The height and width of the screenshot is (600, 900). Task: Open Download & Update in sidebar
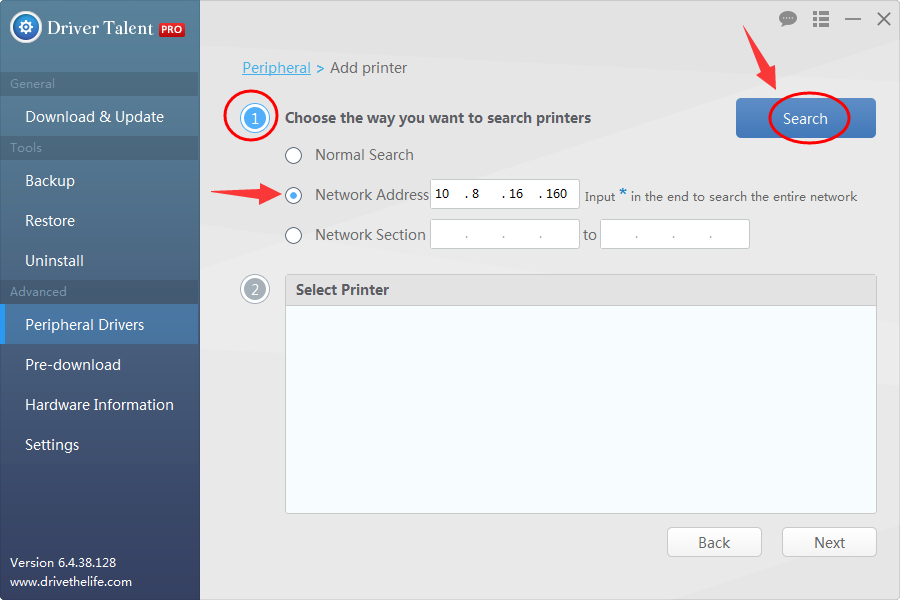[x=100, y=117]
